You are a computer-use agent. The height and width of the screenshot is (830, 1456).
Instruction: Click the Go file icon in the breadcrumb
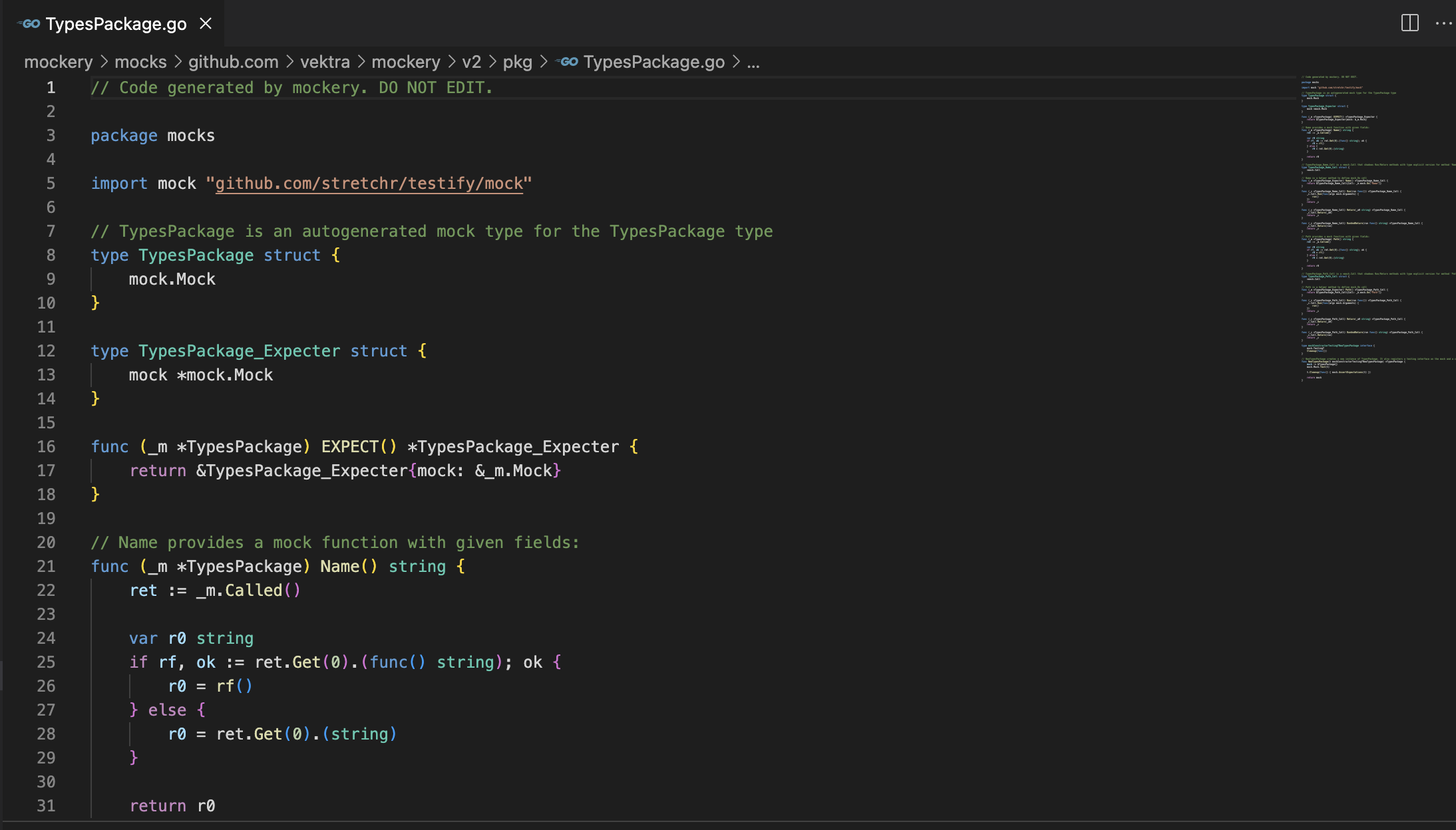coord(568,62)
